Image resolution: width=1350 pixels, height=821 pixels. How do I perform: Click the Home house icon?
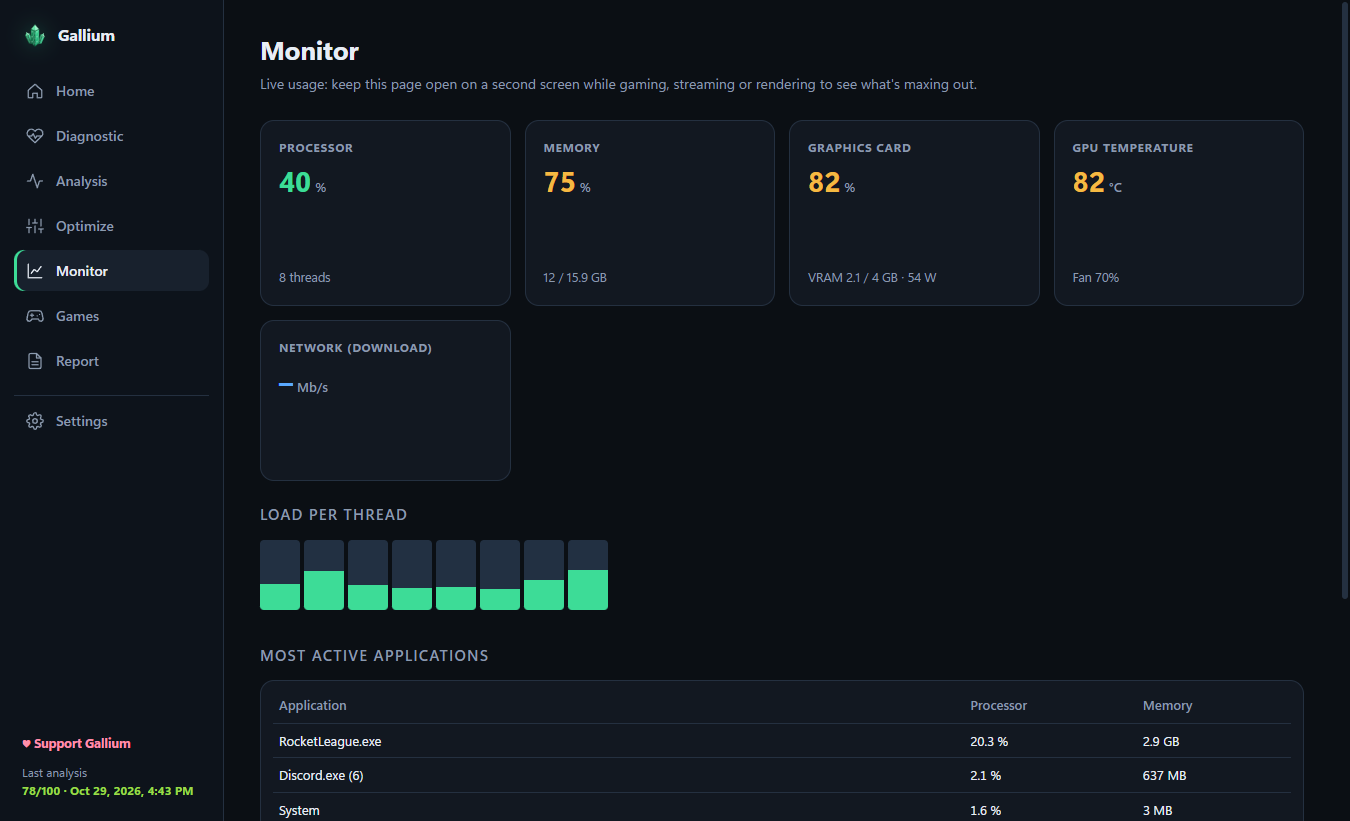point(35,91)
